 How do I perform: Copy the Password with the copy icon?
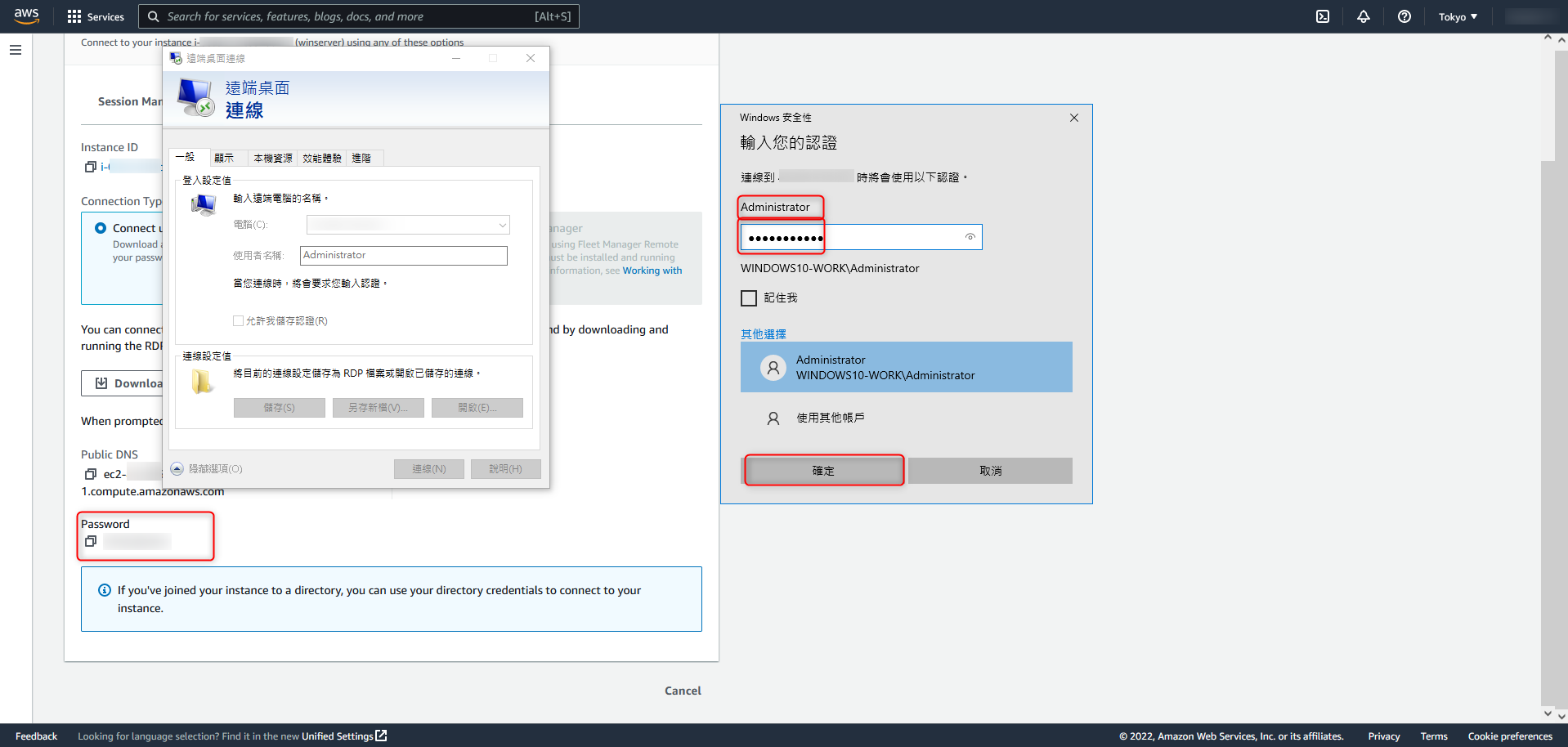pyautogui.click(x=91, y=541)
